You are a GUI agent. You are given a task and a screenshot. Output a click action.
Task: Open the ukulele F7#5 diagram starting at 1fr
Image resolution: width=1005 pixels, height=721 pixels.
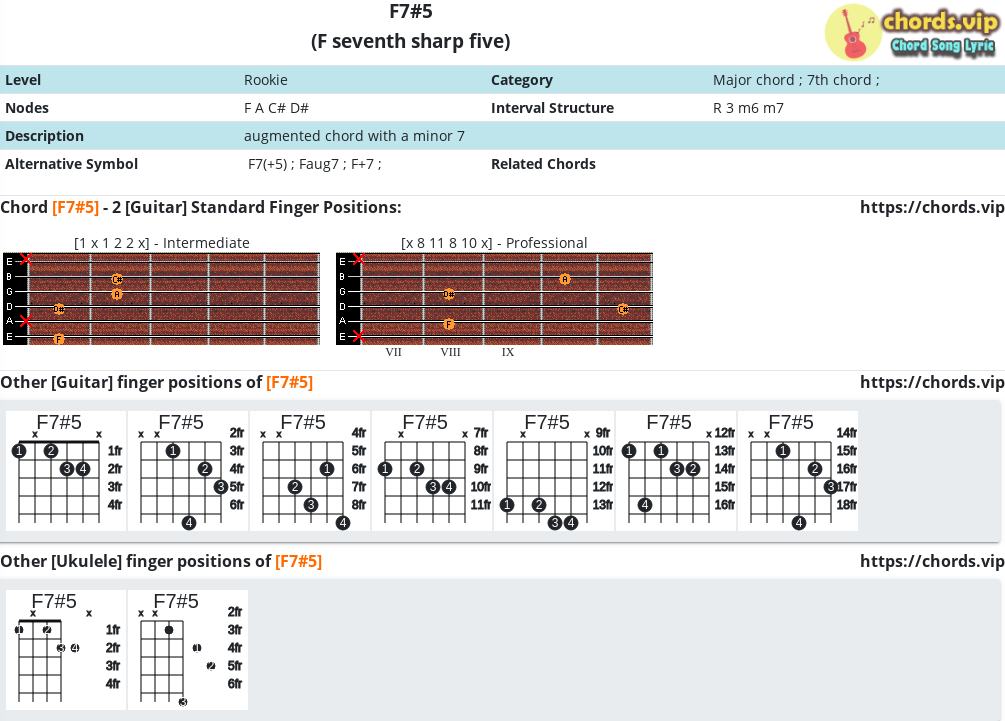[66, 650]
